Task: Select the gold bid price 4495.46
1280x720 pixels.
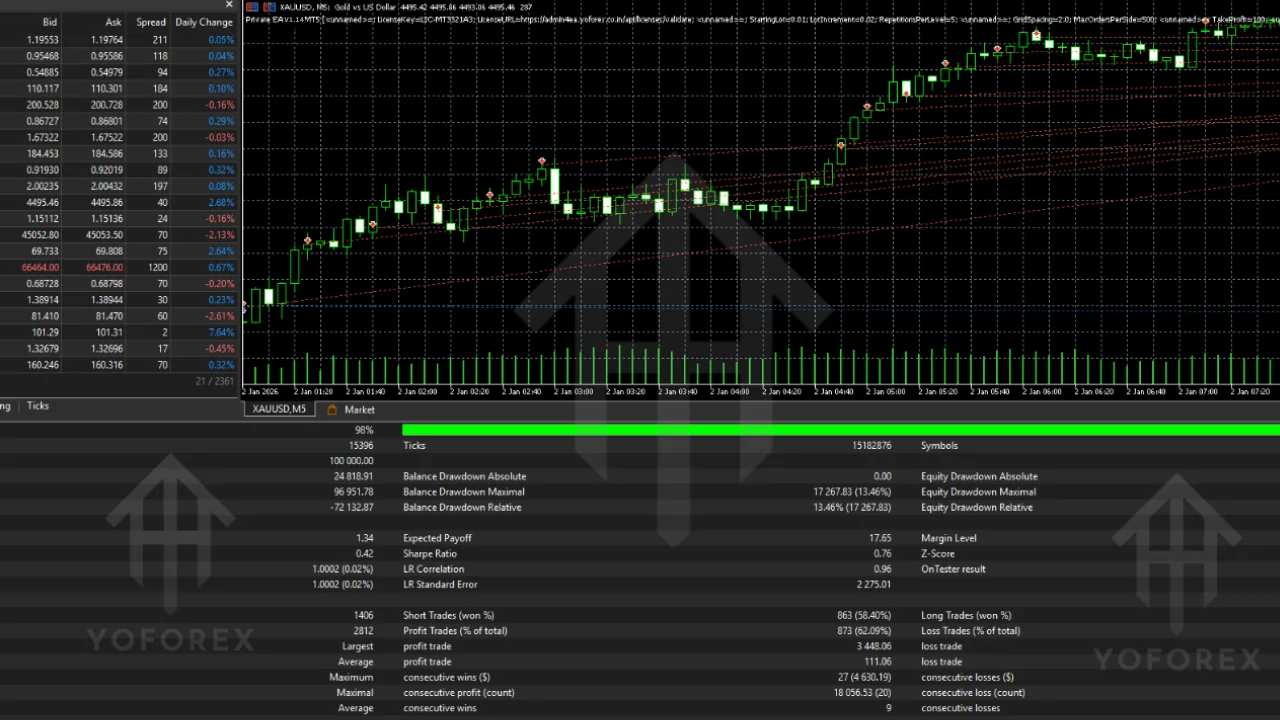Action: [x=43, y=203]
